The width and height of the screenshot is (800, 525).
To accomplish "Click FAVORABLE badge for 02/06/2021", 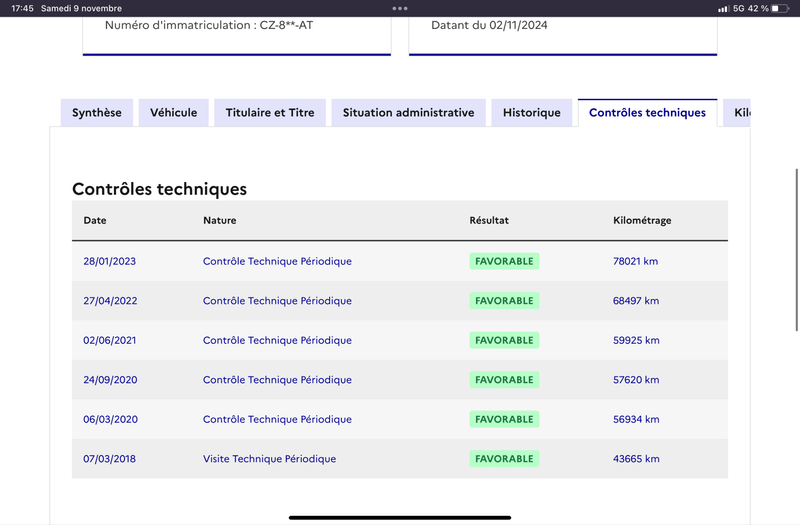I will 504,340.
